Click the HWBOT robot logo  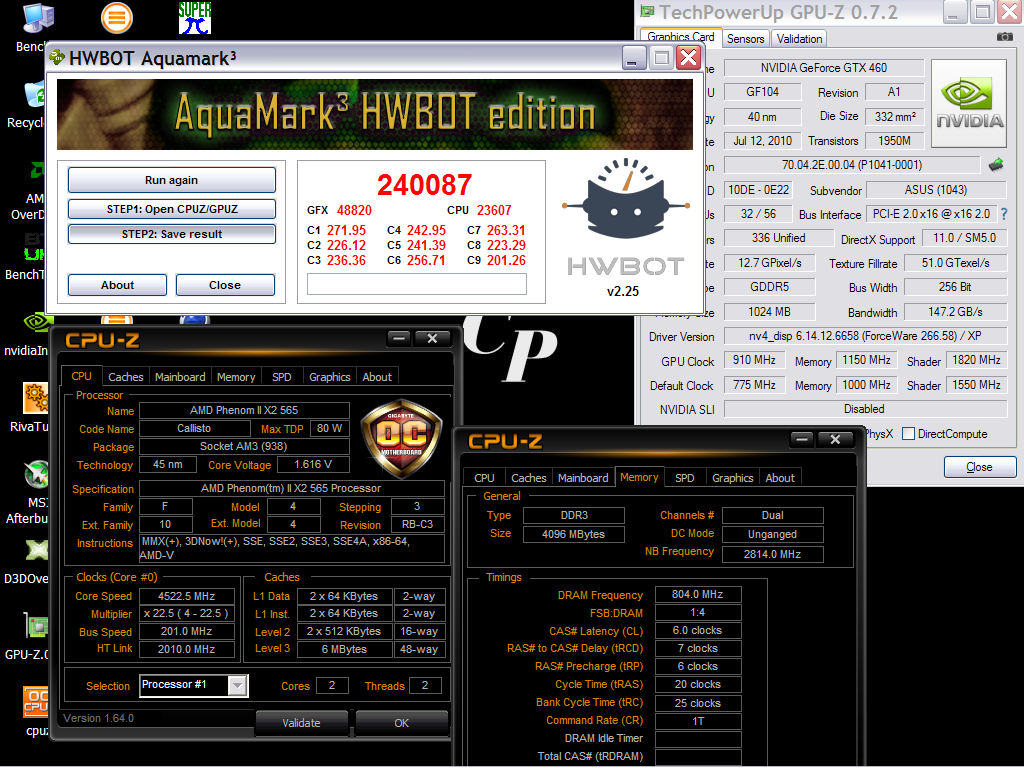point(625,200)
